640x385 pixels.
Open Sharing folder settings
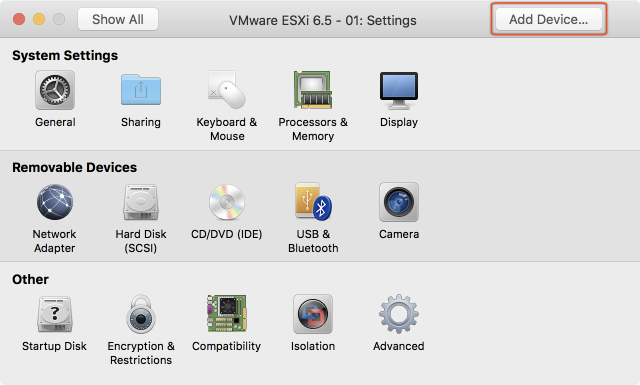pos(141,90)
